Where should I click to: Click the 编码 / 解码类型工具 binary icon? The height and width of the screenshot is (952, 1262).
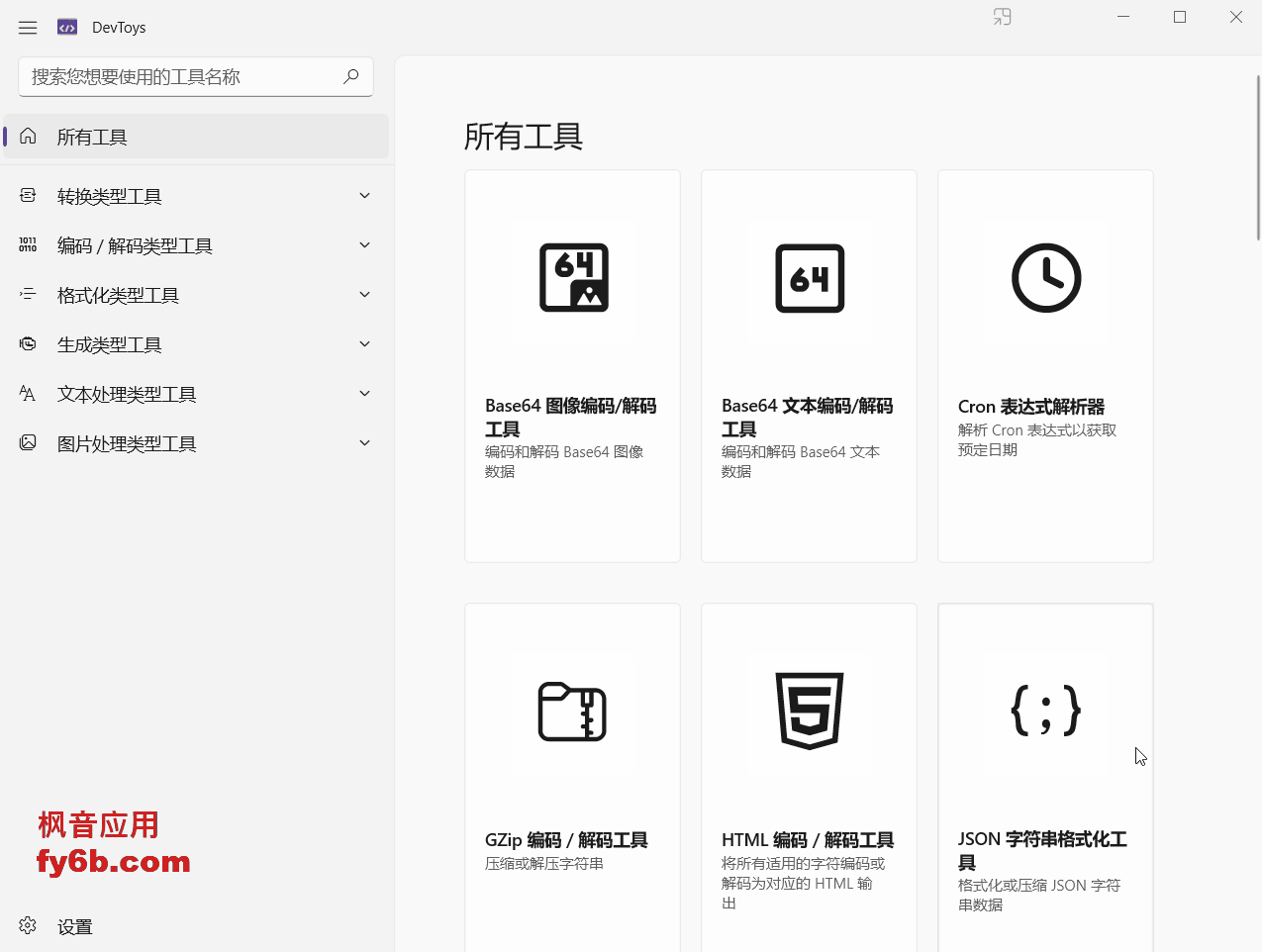(x=28, y=244)
